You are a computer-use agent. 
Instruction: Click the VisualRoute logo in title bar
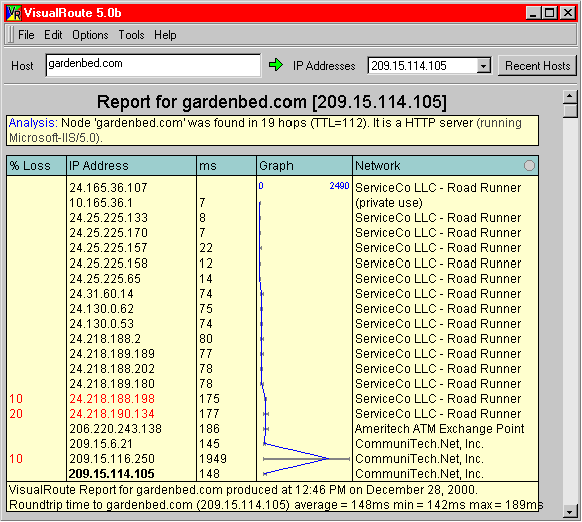(14, 13)
